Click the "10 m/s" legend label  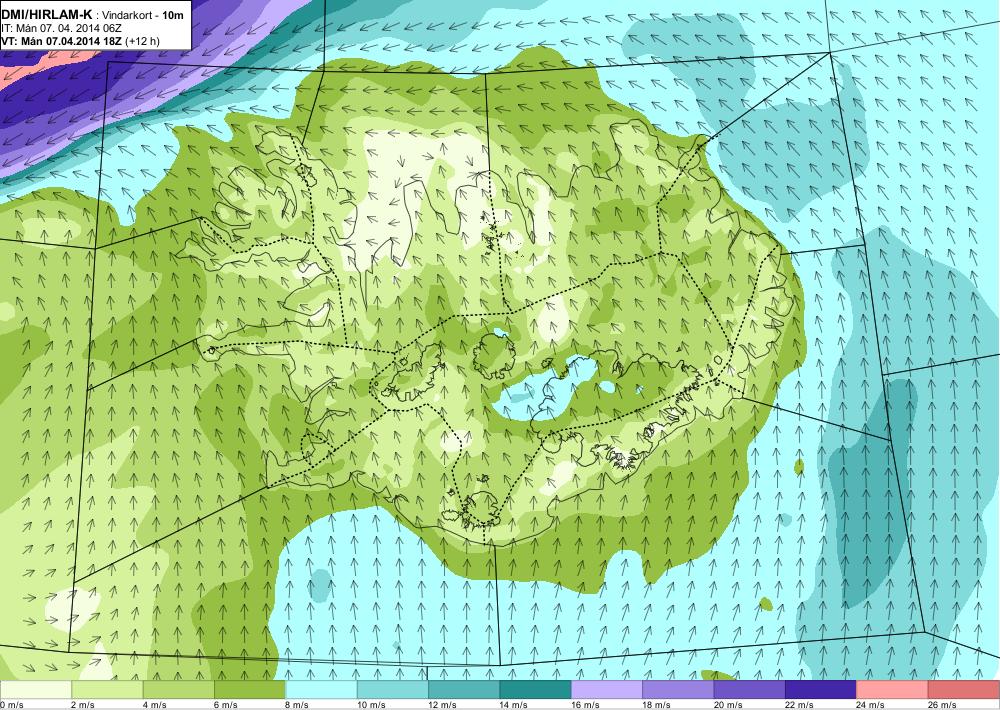371,705
